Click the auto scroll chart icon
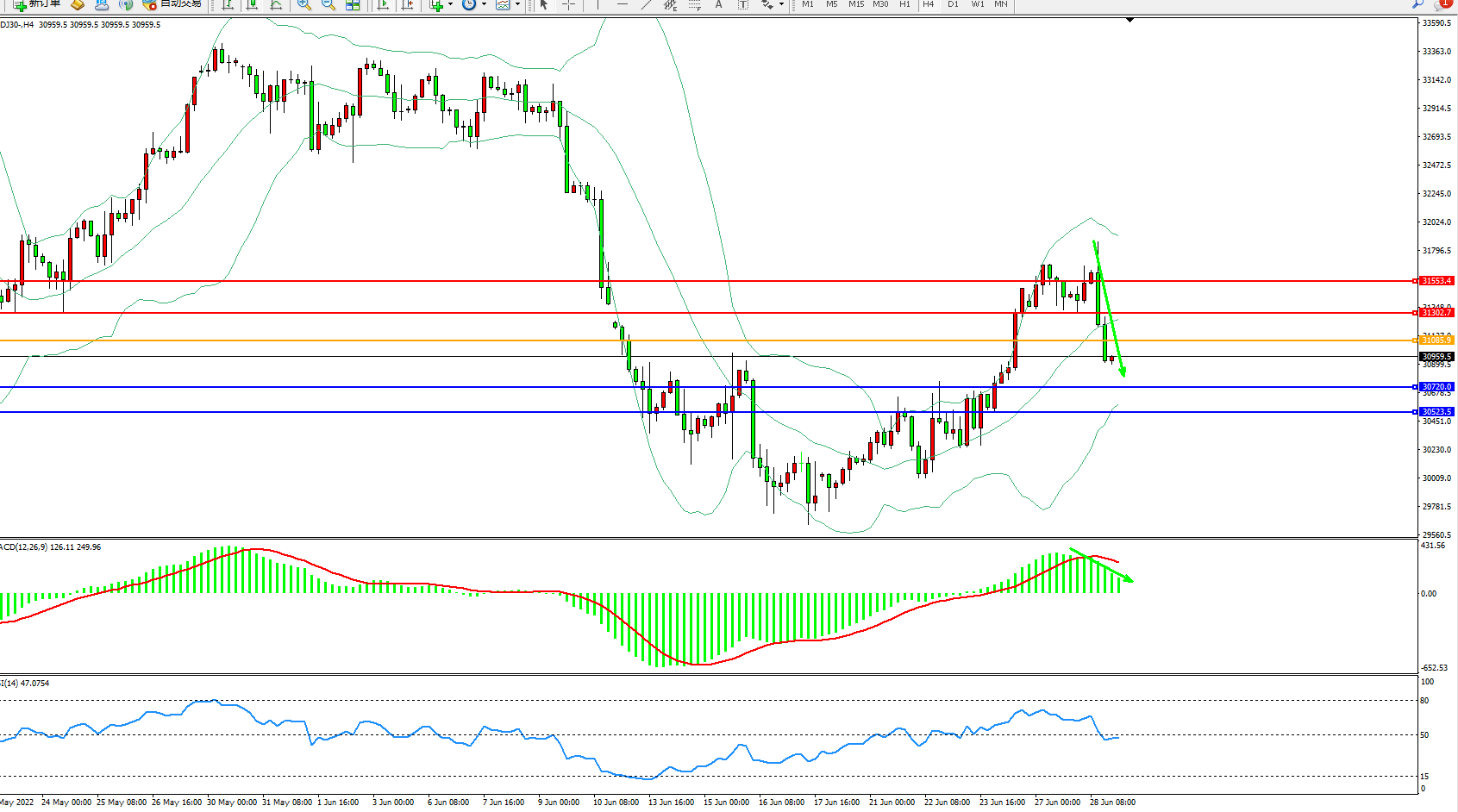This screenshot has width=1458, height=812. [384, 4]
